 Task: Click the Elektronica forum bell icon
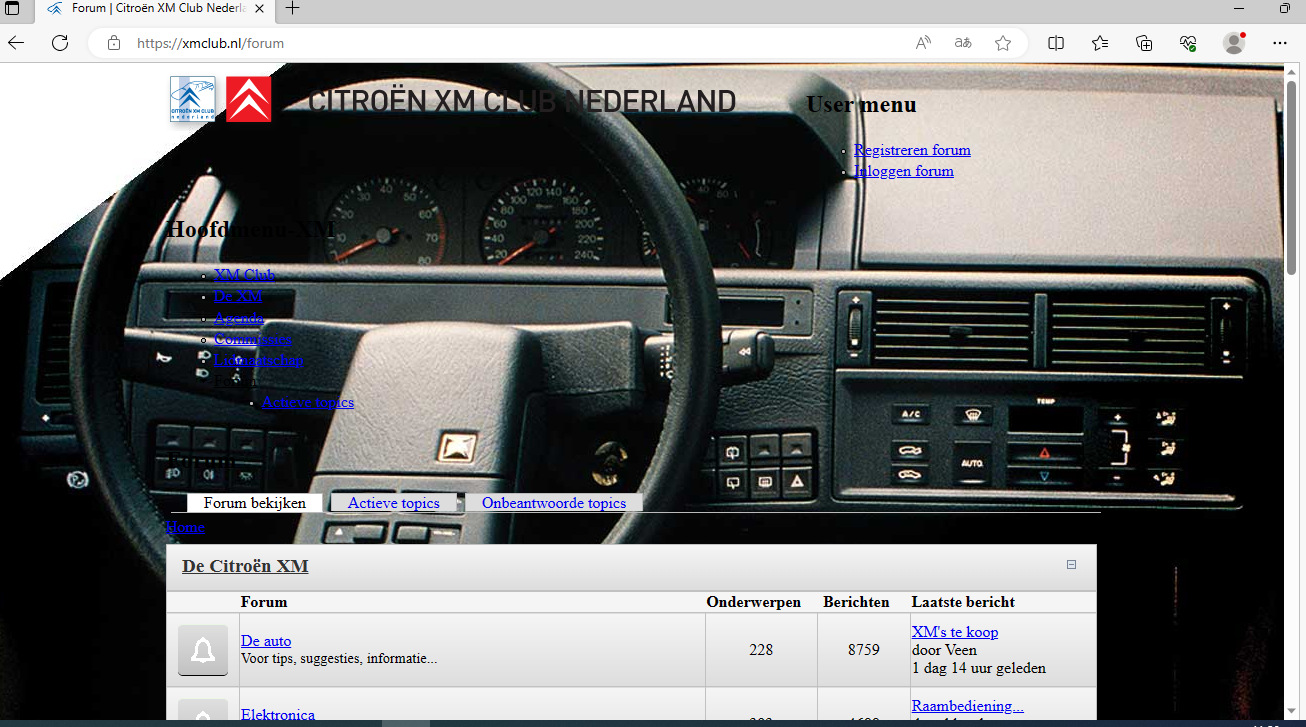(x=203, y=712)
